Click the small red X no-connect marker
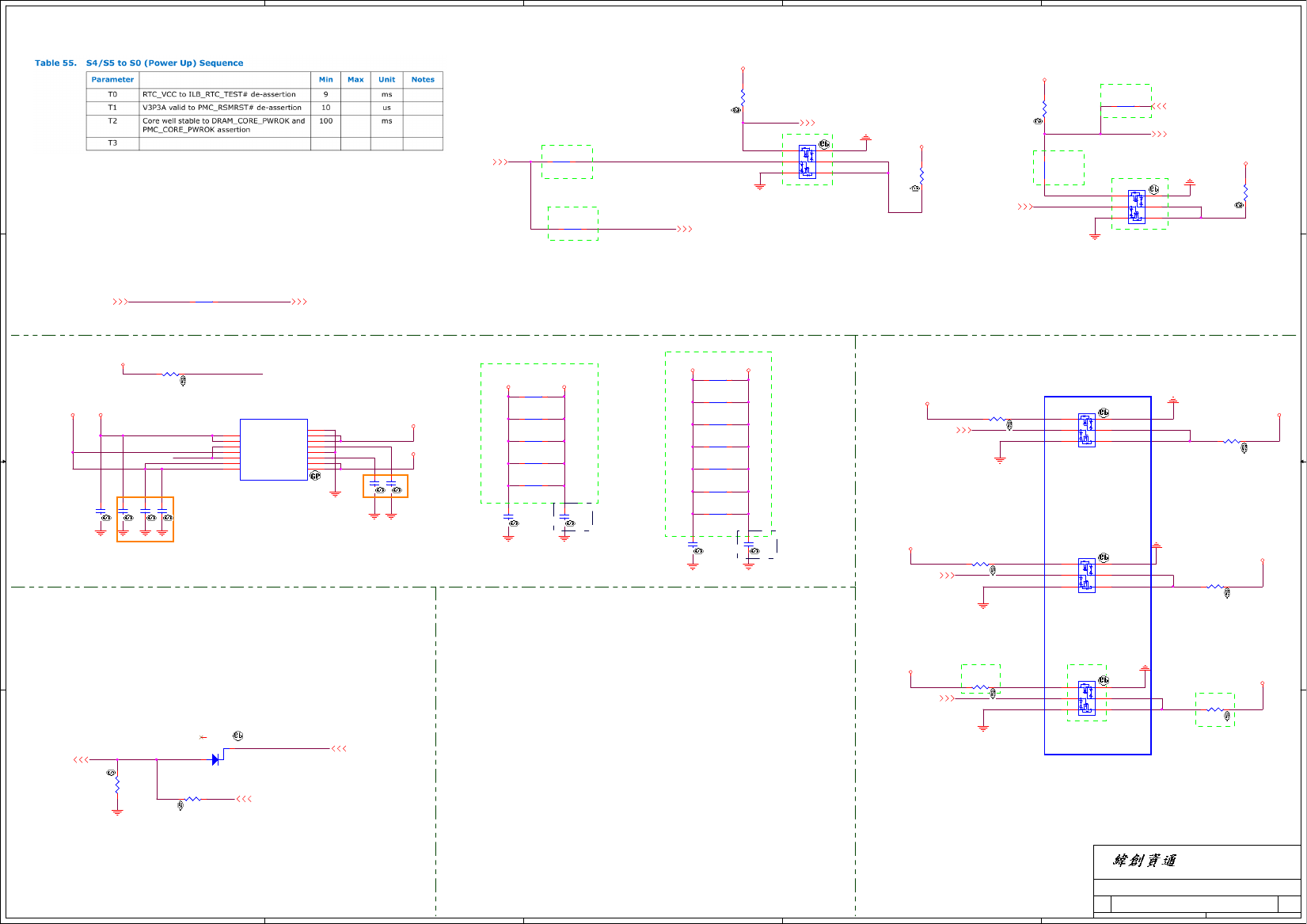This screenshot has width=1307, height=924. pos(203,737)
